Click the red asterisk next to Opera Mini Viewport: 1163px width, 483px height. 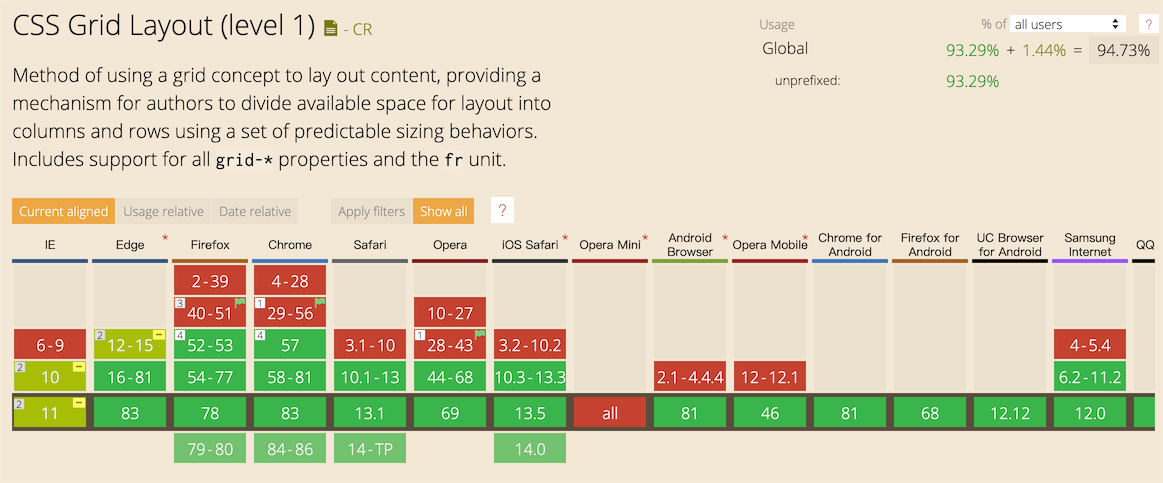pos(645,239)
